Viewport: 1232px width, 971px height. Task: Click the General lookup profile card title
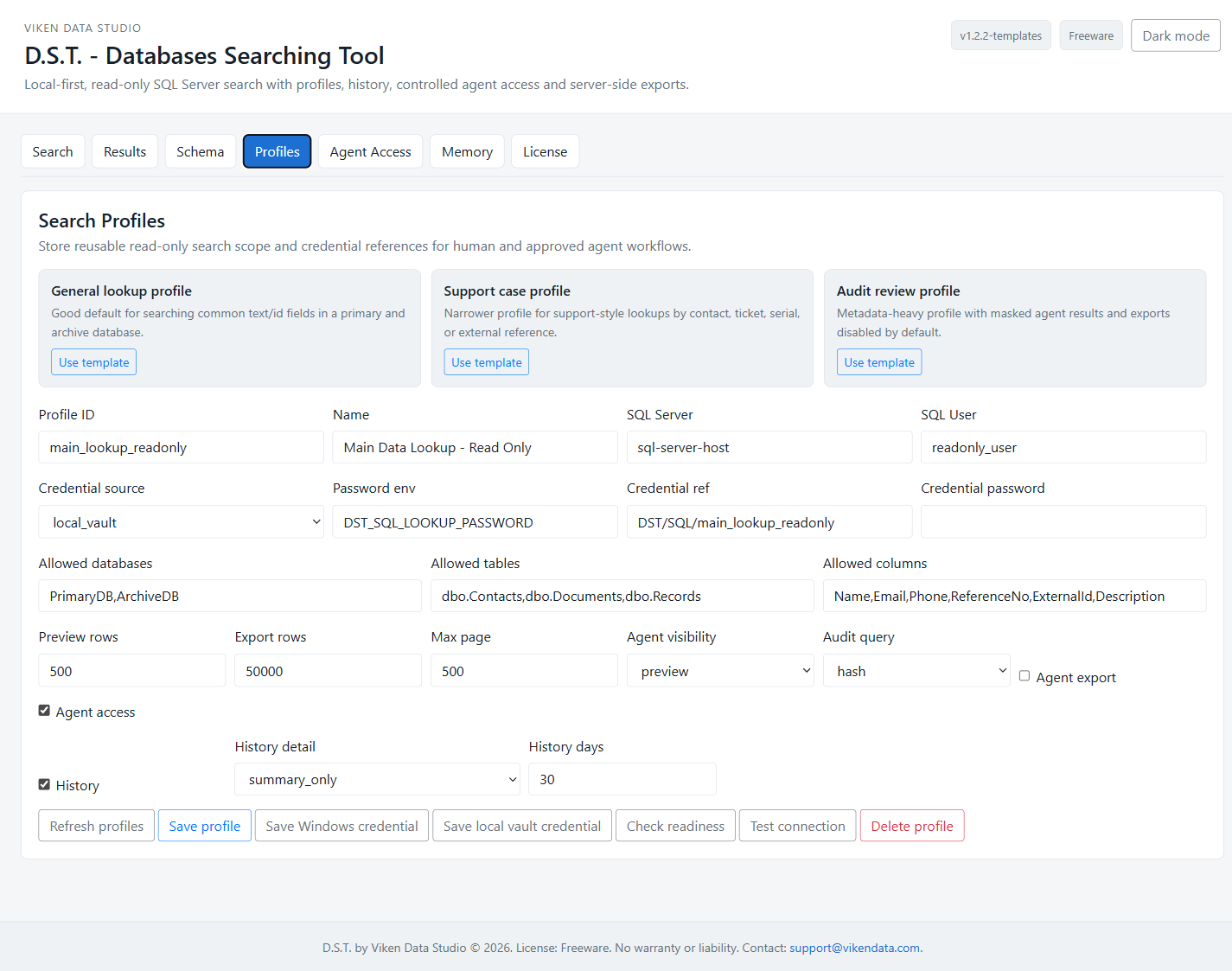(x=122, y=291)
